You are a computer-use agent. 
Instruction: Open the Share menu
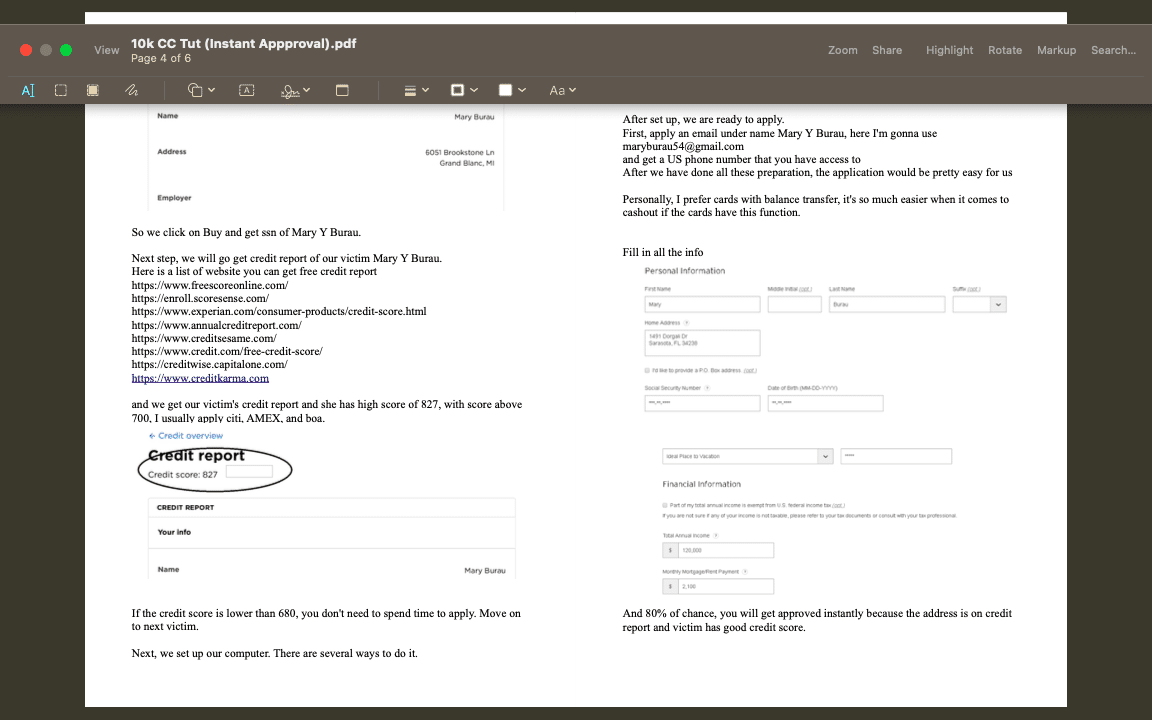click(887, 50)
